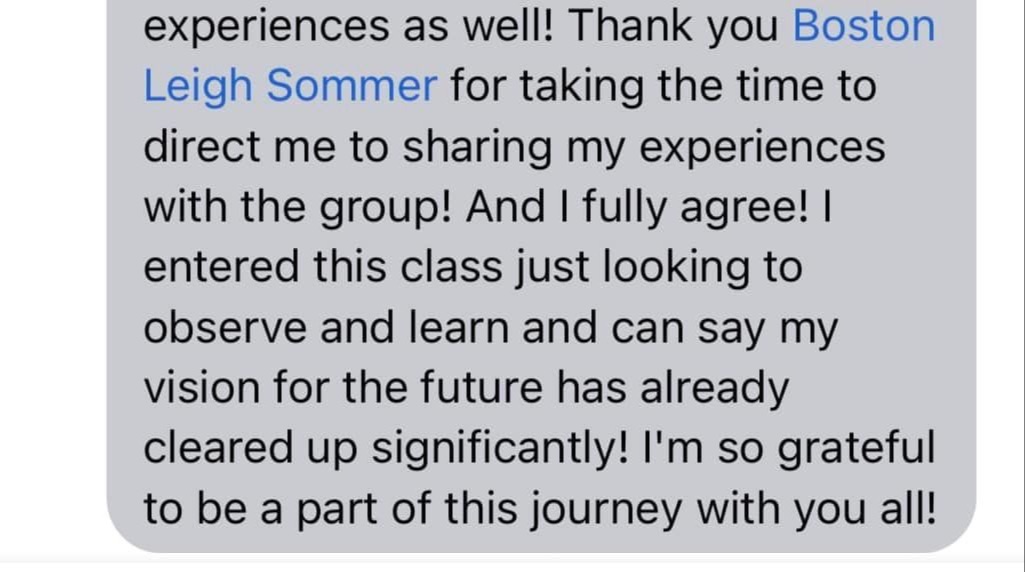Click the line 'direct me to sharing'

(x=348, y=146)
